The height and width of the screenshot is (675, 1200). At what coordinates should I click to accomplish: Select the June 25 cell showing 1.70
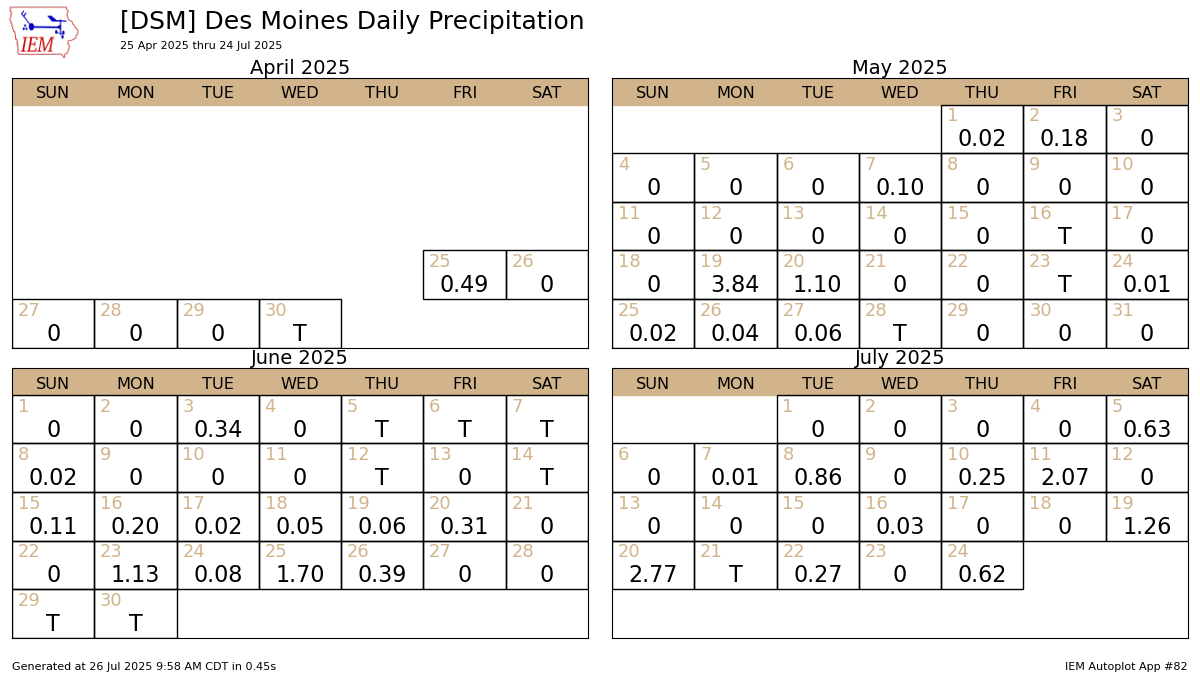(x=300, y=565)
